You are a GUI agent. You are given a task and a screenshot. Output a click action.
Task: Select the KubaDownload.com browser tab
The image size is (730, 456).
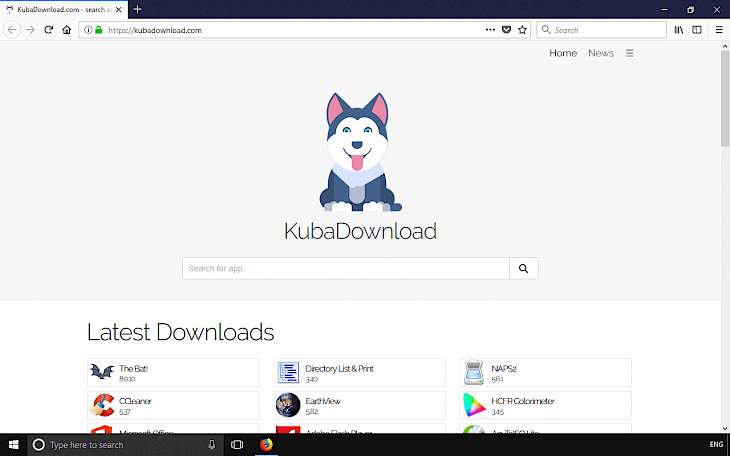[64, 9]
